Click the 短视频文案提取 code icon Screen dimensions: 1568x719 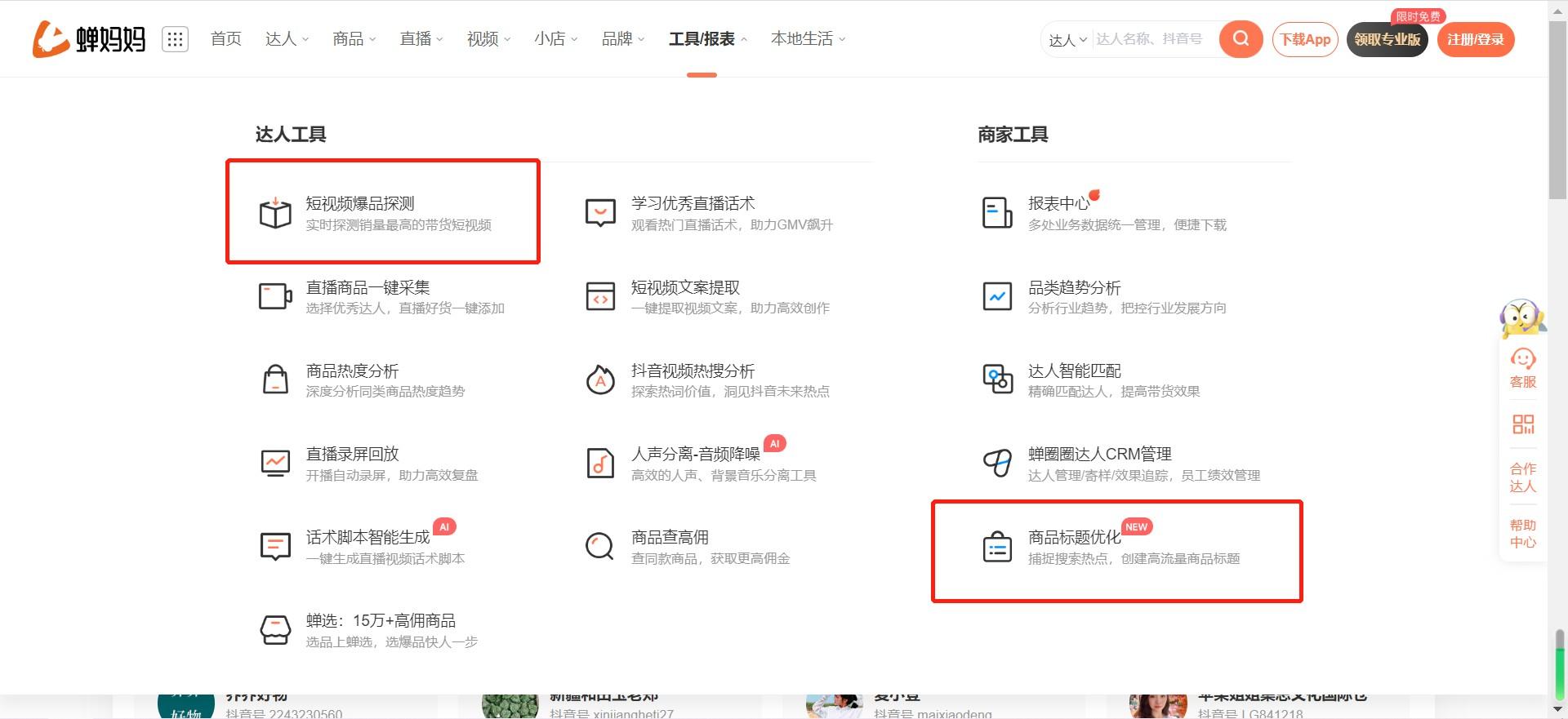pyautogui.click(x=600, y=296)
